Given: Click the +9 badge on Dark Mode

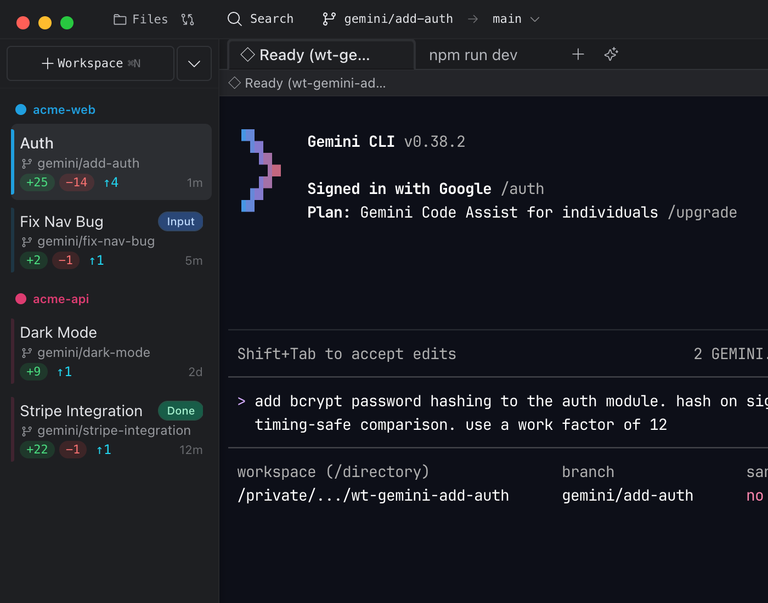Looking at the screenshot, I should [34, 371].
